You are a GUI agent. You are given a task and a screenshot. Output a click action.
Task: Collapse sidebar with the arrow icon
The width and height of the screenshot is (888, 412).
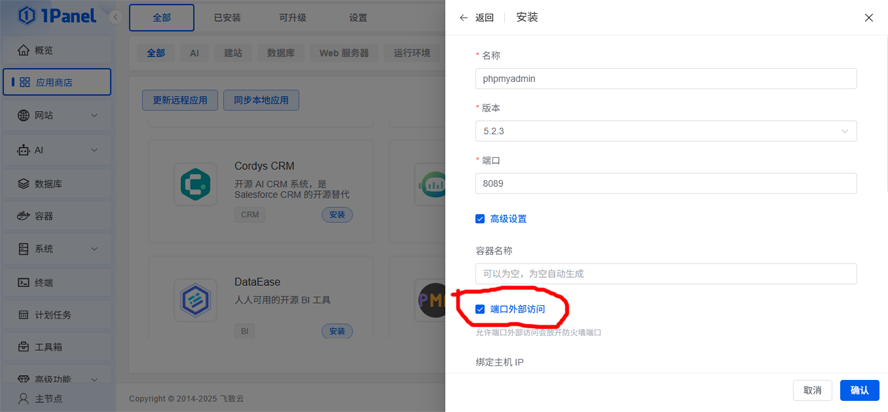click(115, 17)
